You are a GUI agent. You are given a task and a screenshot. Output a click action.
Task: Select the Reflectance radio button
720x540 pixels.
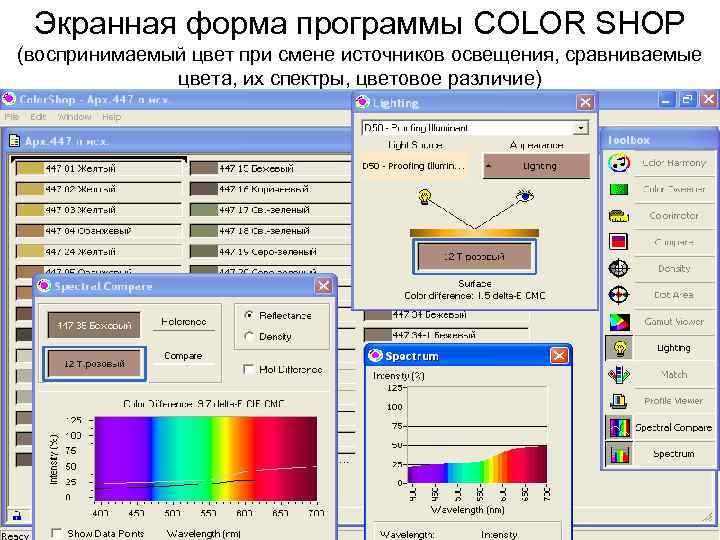click(x=249, y=315)
